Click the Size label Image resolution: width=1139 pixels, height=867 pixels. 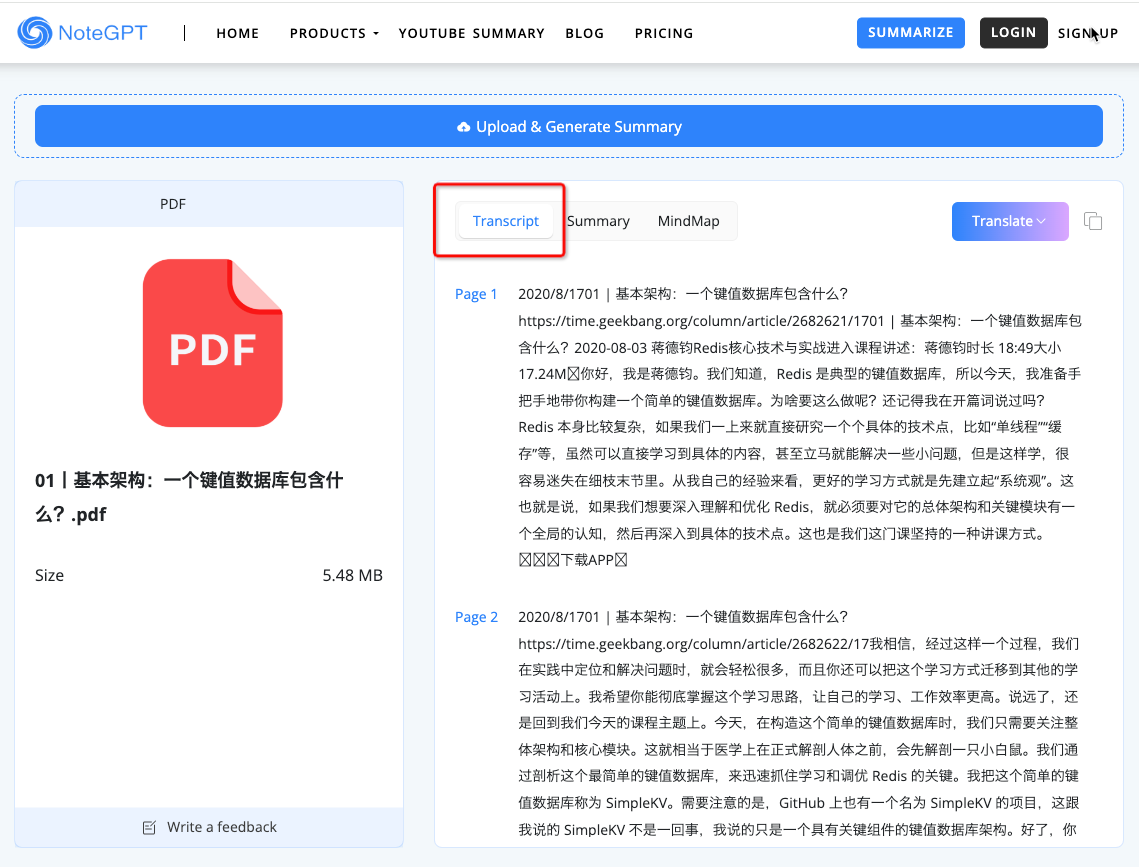[x=49, y=575]
